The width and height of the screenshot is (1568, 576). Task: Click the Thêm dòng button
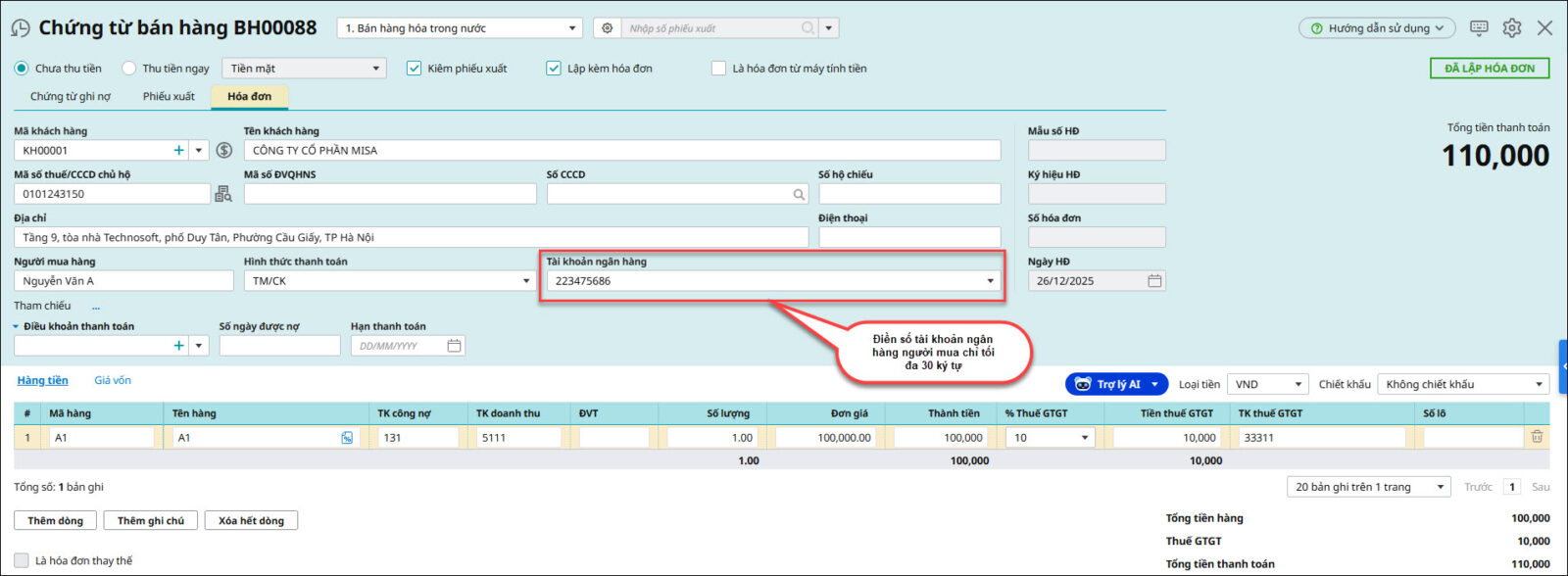(55, 521)
